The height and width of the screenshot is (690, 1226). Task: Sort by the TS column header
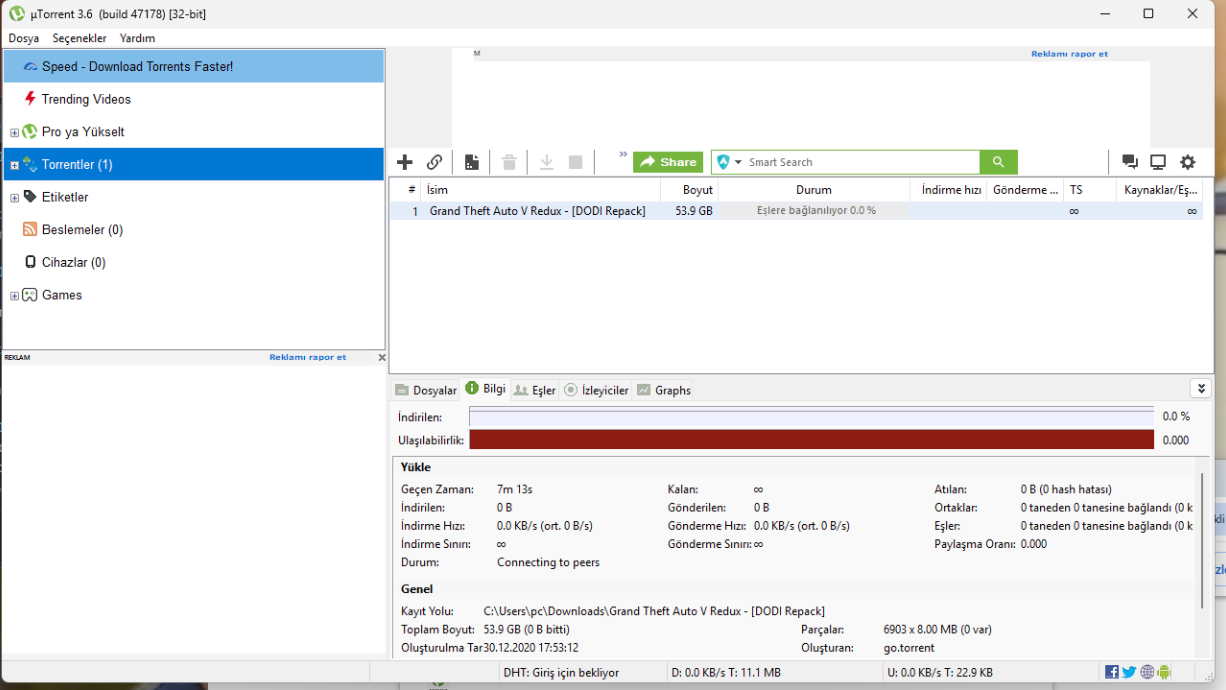click(x=1090, y=189)
